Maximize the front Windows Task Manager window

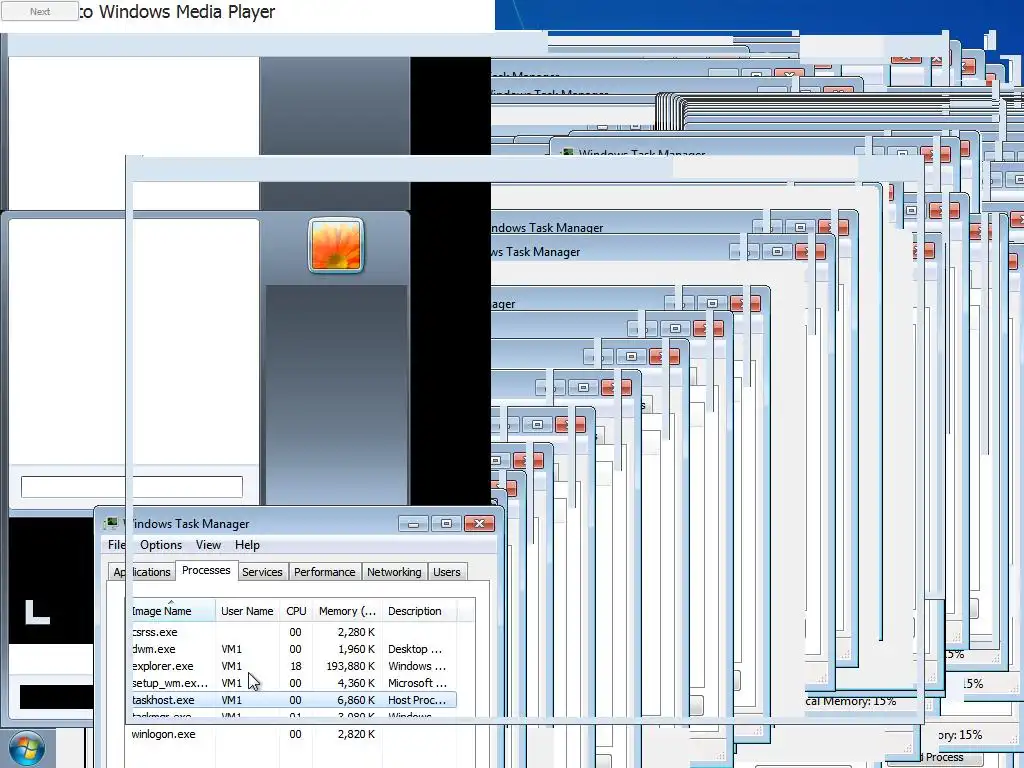point(446,523)
